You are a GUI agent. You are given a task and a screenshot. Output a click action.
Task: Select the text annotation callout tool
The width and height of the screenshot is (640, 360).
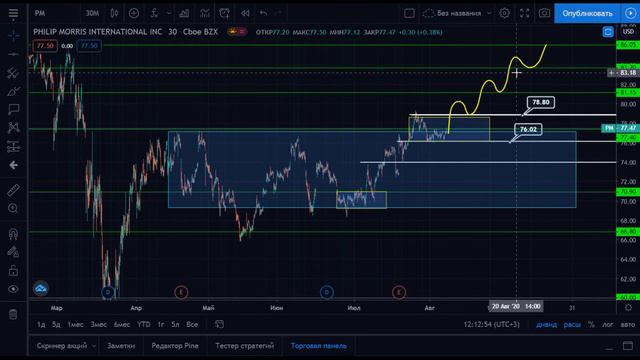(13, 109)
